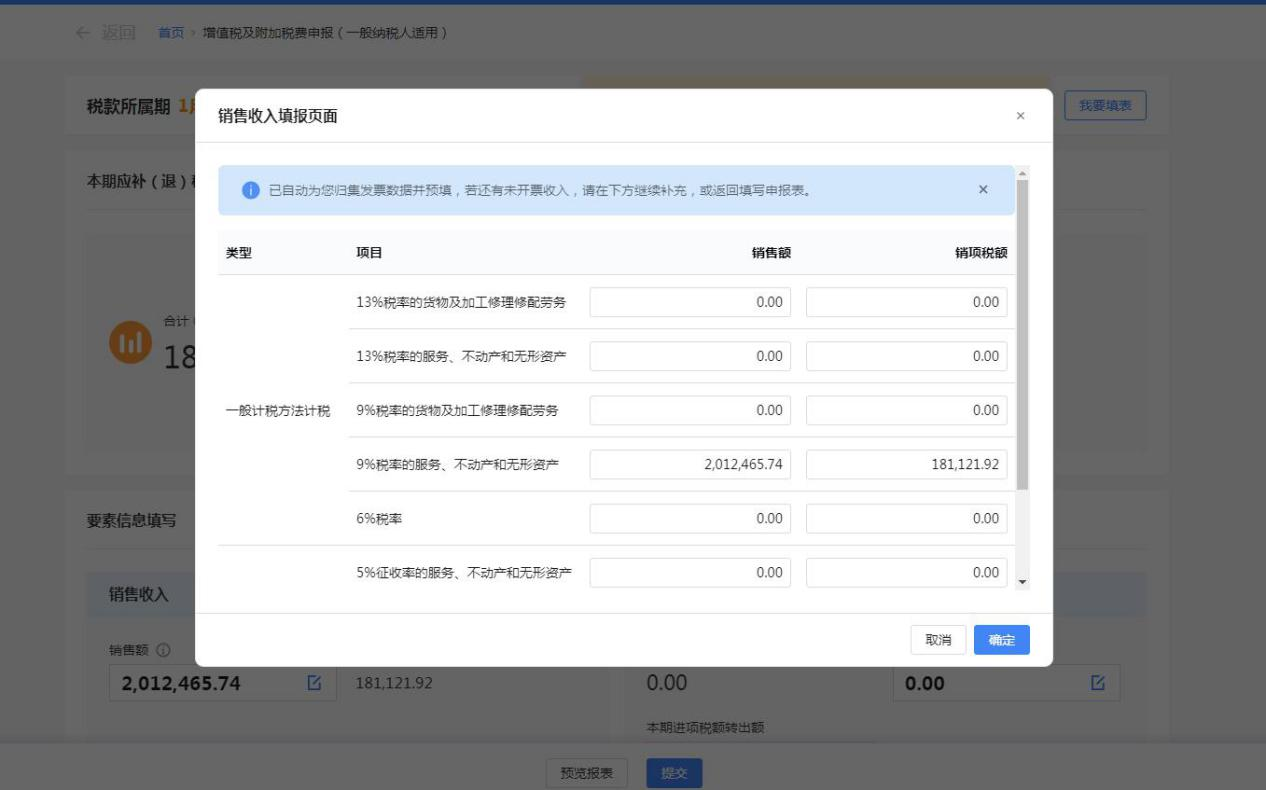Viewport: 1266px width, 790px height.
Task: Edit 销项税额 for 13%税率的服务、不动产和无形资产
Action: (x=906, y=356)
